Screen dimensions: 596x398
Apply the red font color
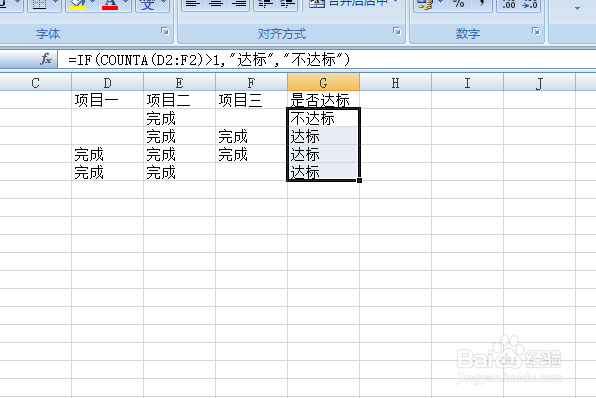coord(110,5)
